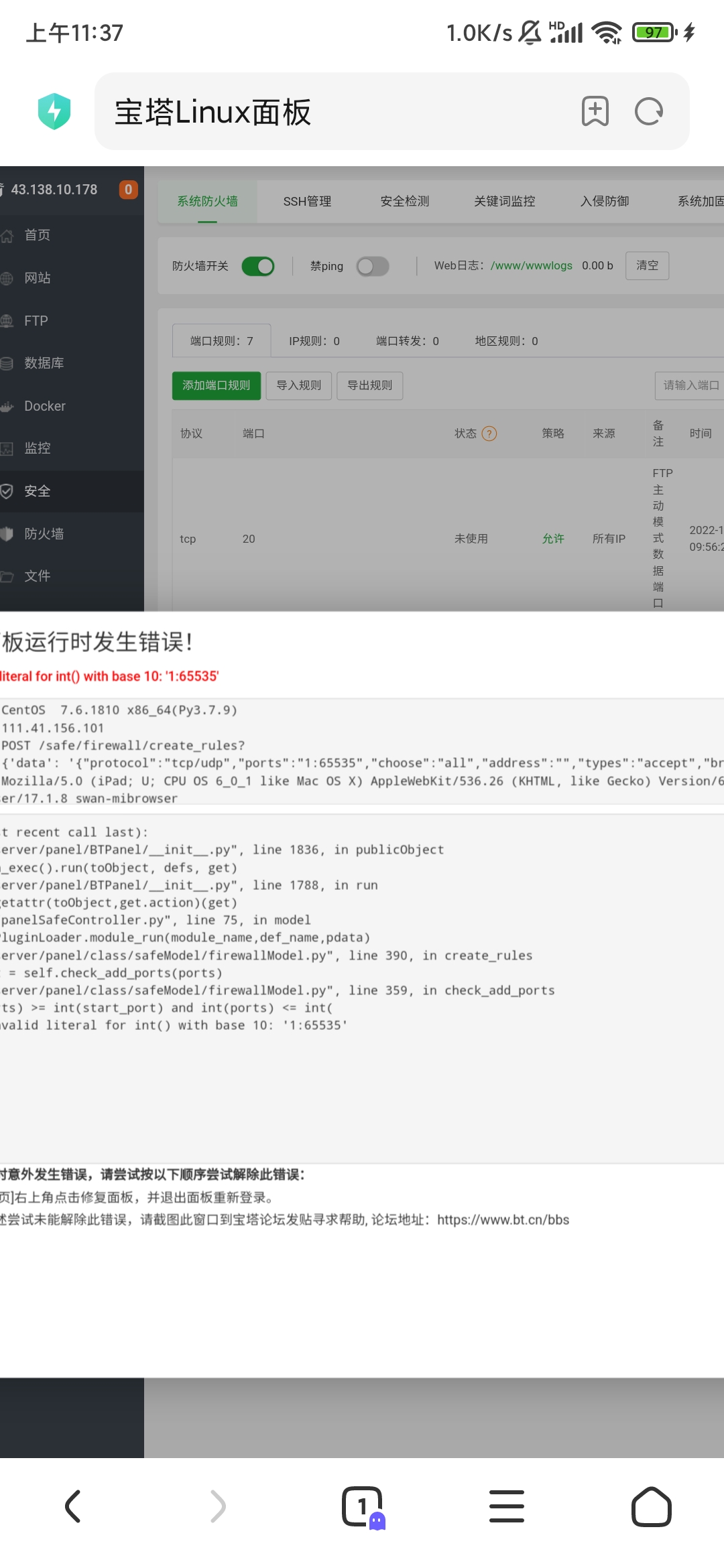Click 添加端口规则 green button
Screen dimensions: 724x1568
(217, 386)
